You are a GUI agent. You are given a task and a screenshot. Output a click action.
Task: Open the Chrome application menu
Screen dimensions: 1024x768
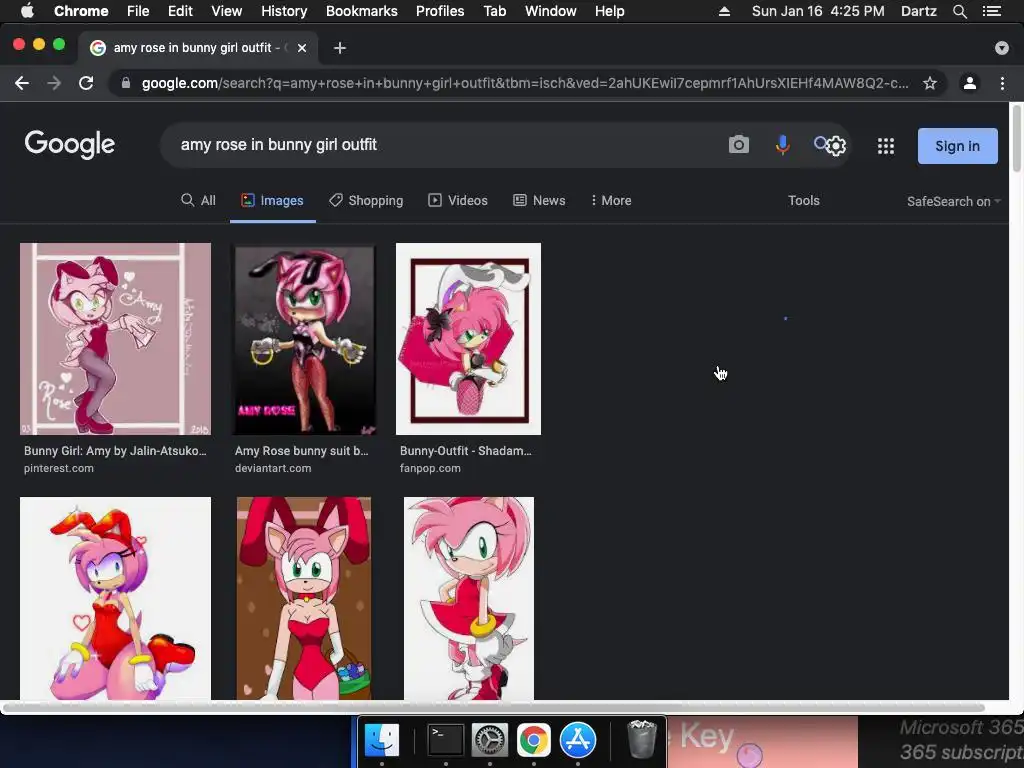coord(81,11)
